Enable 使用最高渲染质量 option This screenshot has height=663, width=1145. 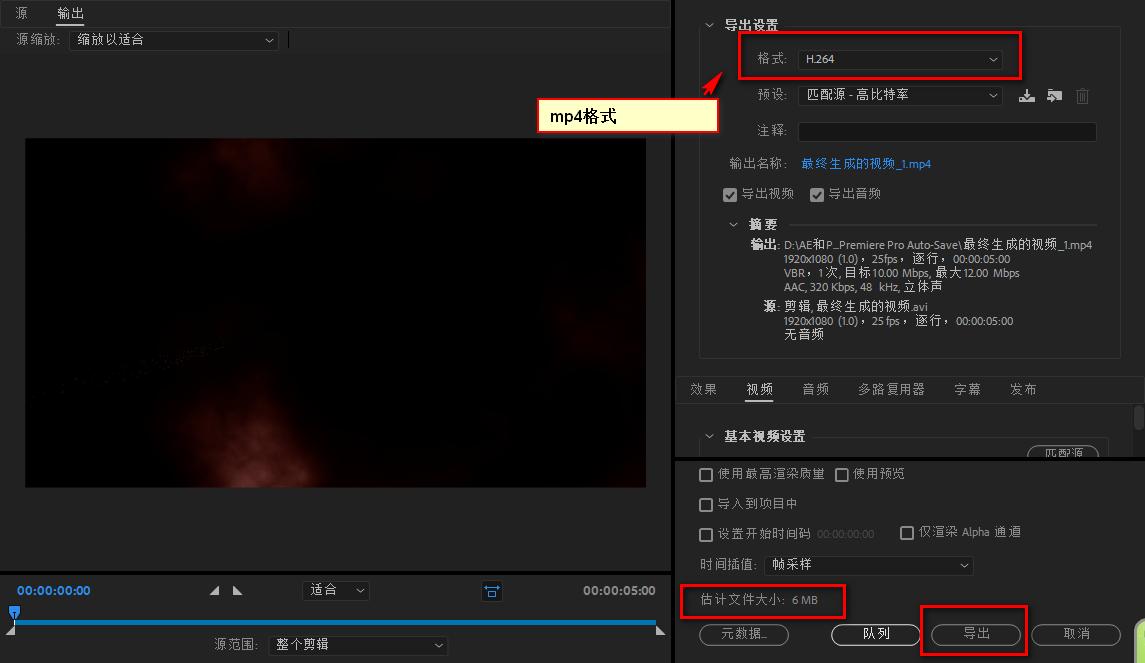pyautogui.click(x=706, y=474)
